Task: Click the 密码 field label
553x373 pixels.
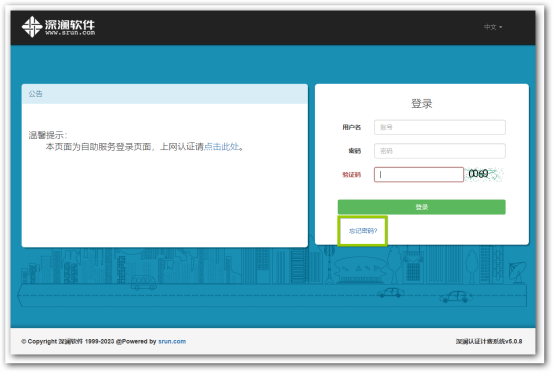Action: click(354, 151)
